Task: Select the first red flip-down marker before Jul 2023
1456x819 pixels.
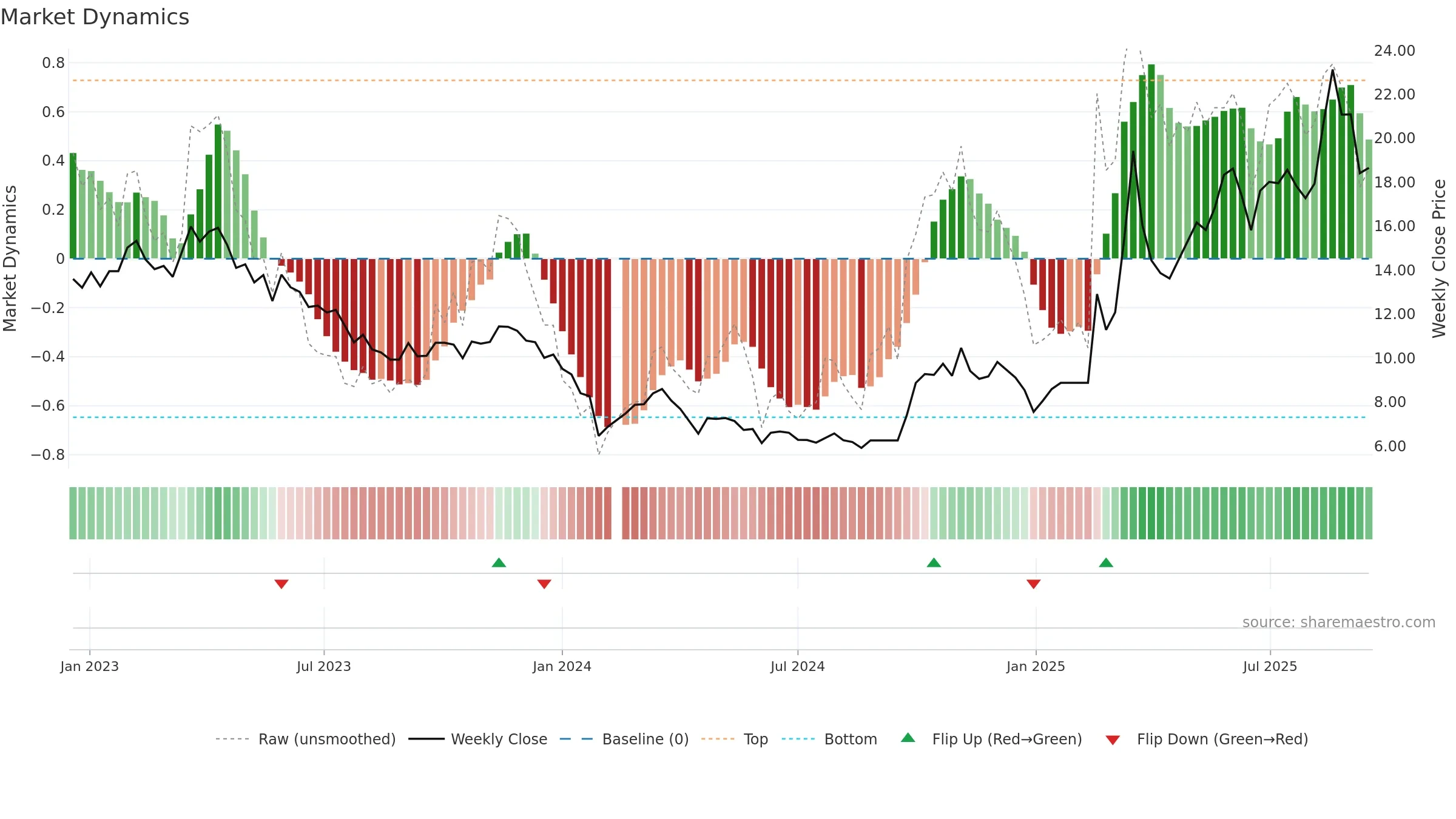Action: 281,584
